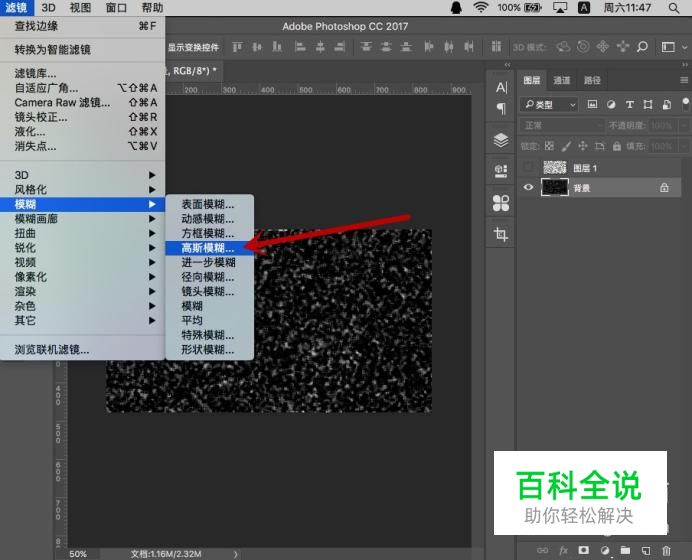Create a new layer group

625,550
